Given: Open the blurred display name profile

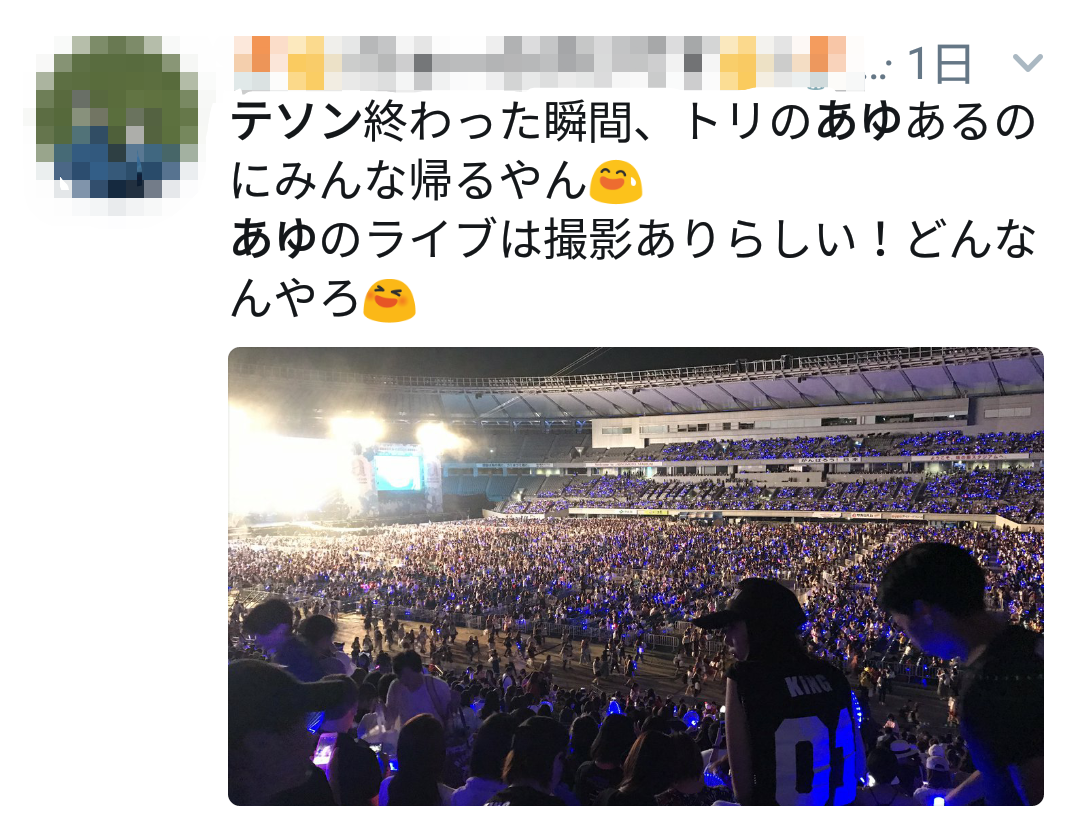Looking at the screenshot, I should click(x=541, y=63).
